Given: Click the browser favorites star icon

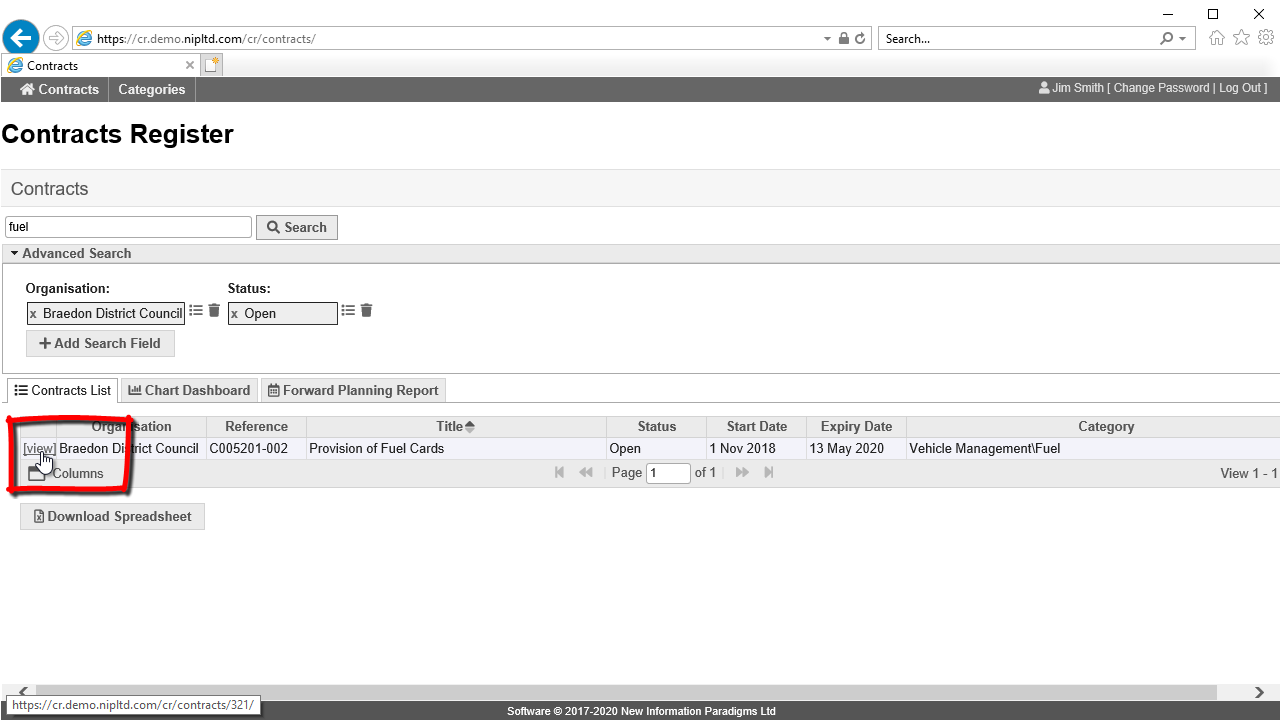Looking at the screenshot, I should coord(1241,38).
